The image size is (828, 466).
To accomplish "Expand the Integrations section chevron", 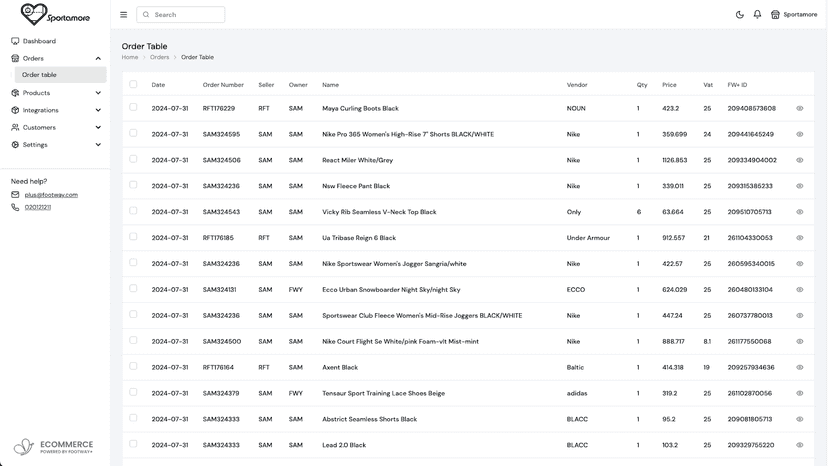I will 98,110.
